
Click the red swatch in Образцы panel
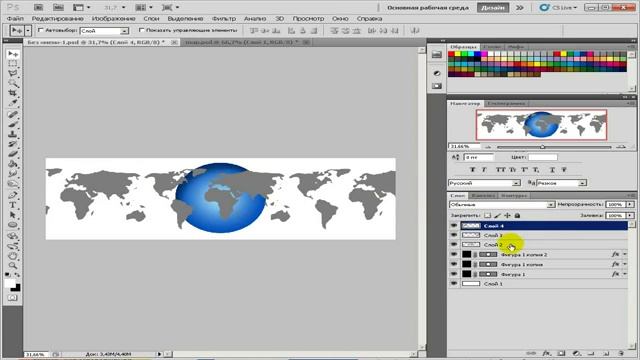tap(451, 54)
